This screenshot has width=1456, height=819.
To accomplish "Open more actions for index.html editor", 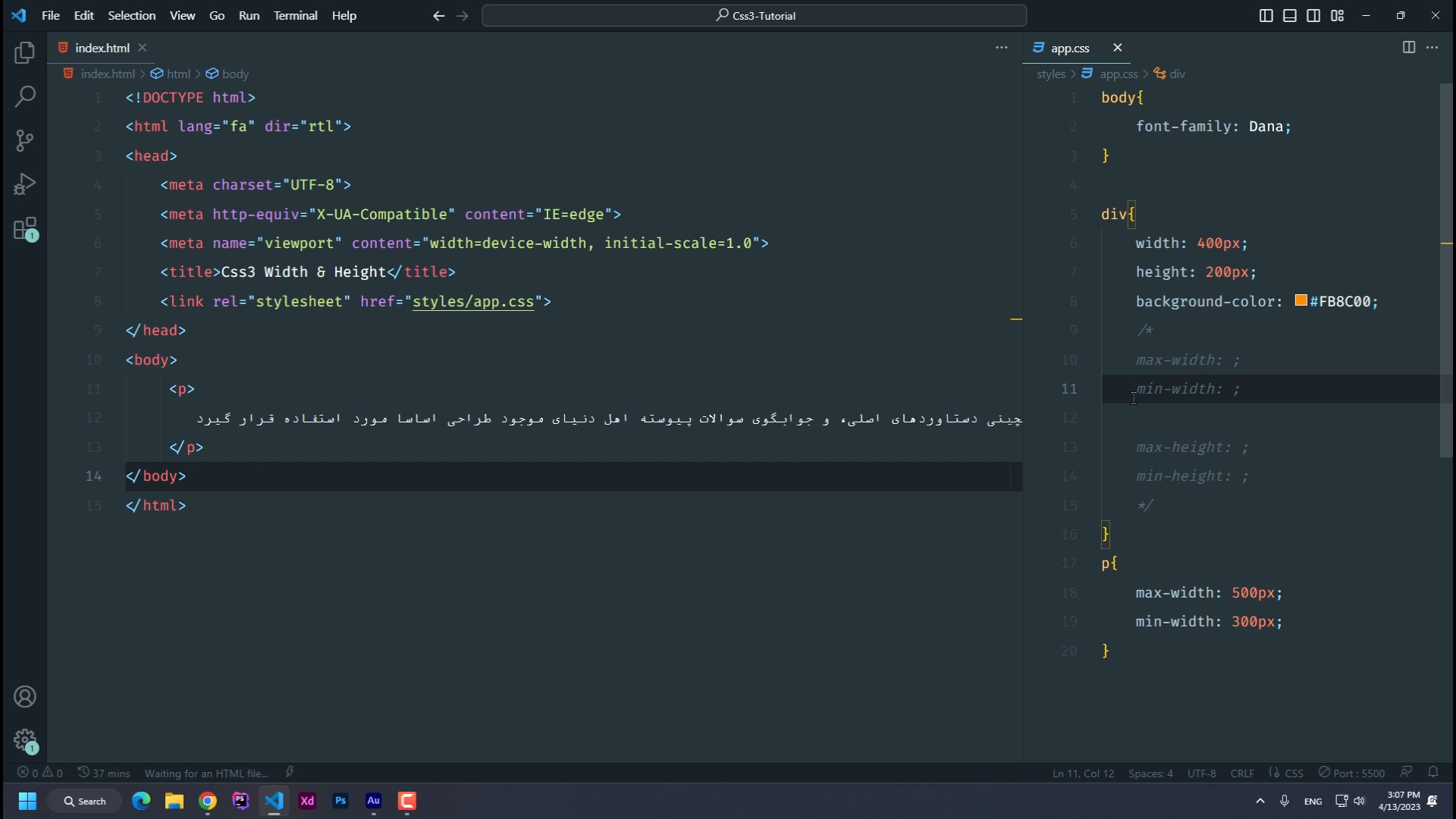I will click(1002, 47).
